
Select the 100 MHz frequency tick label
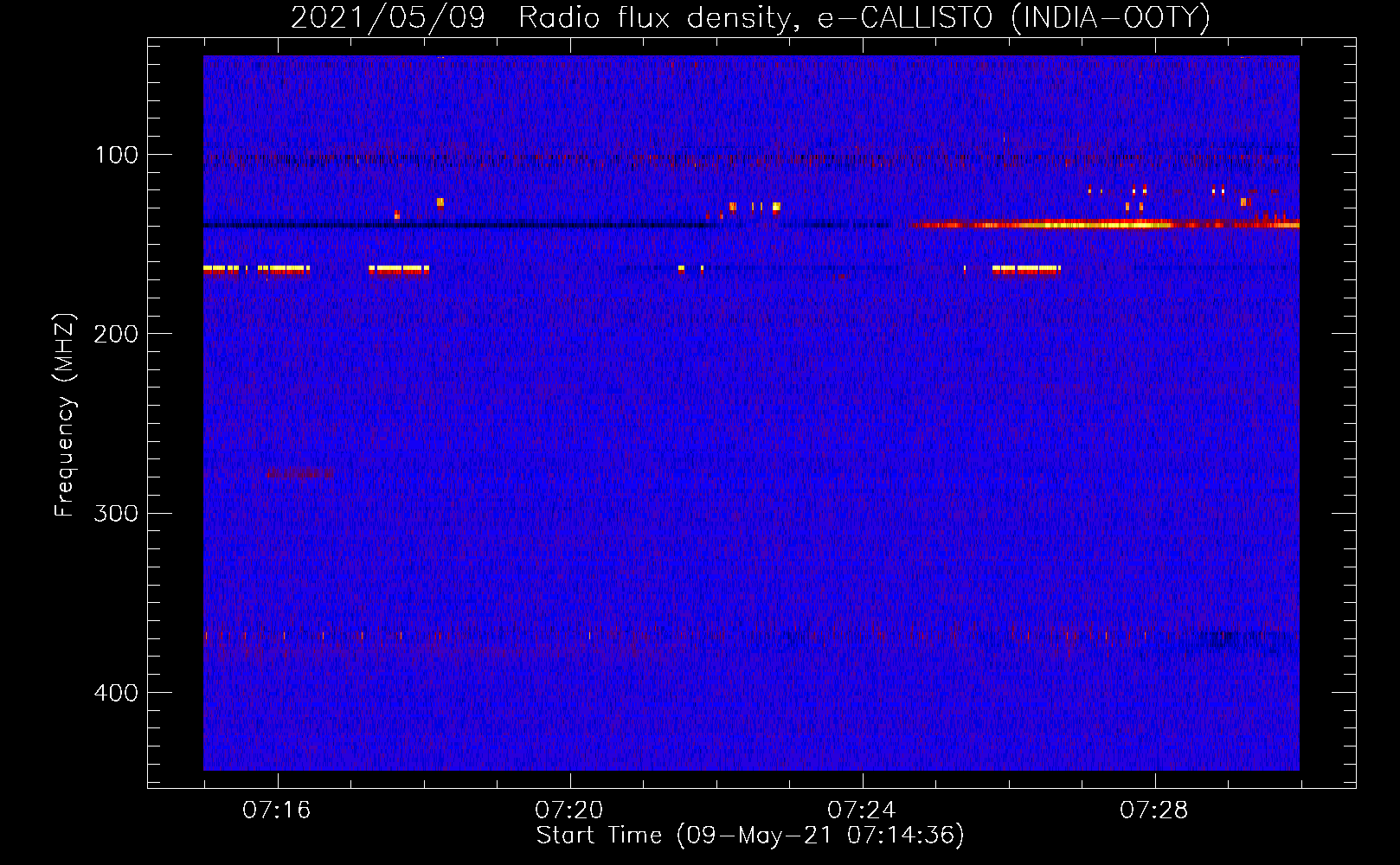117,155
